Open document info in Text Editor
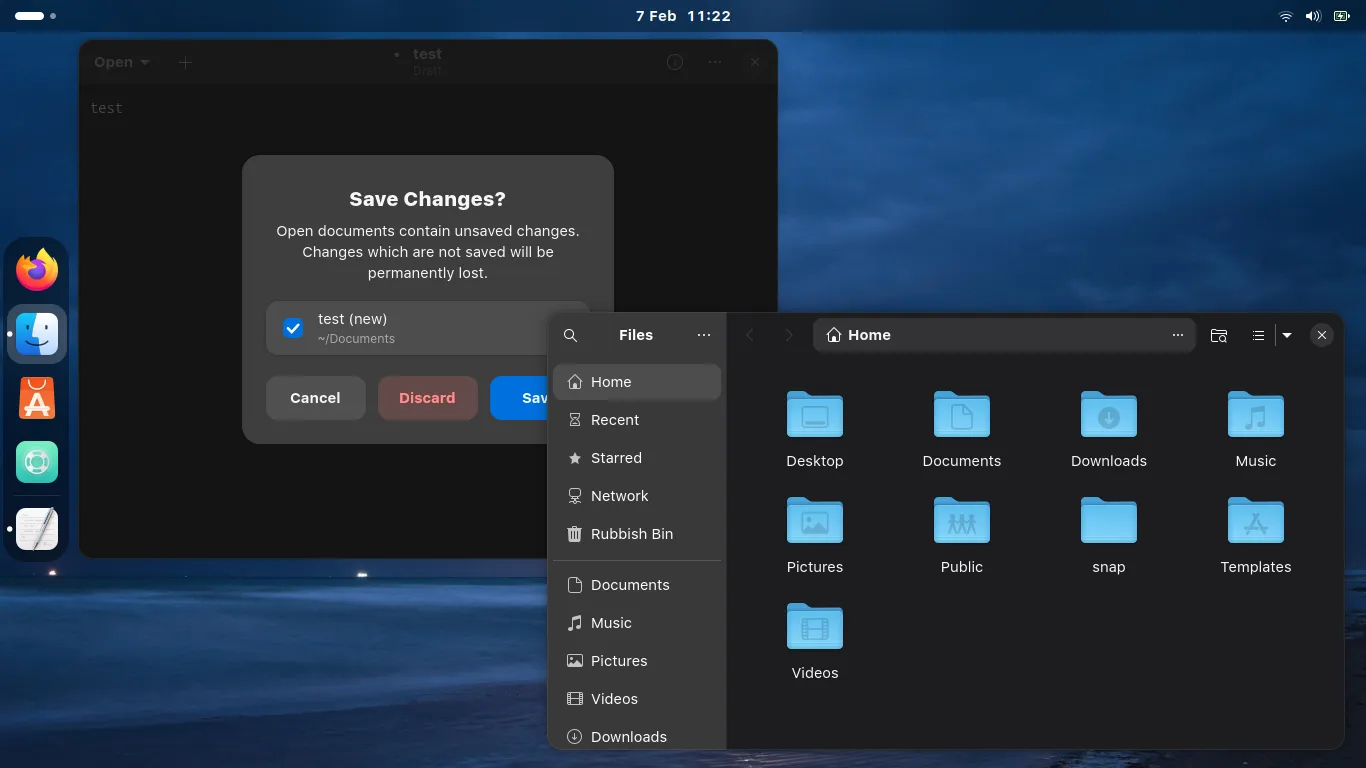 (x=675, y=62)
